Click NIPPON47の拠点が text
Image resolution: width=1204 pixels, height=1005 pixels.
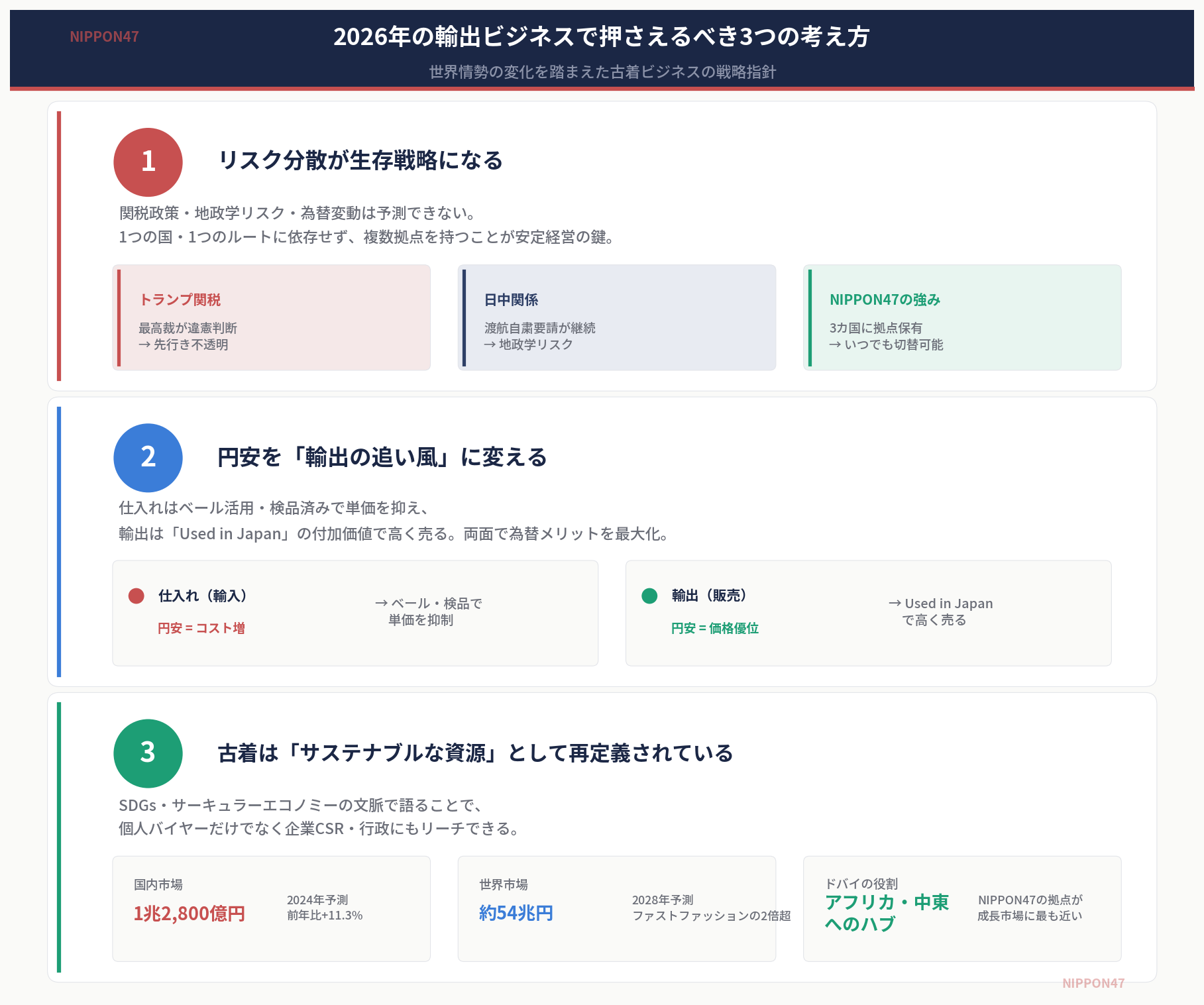point(1030,900)
